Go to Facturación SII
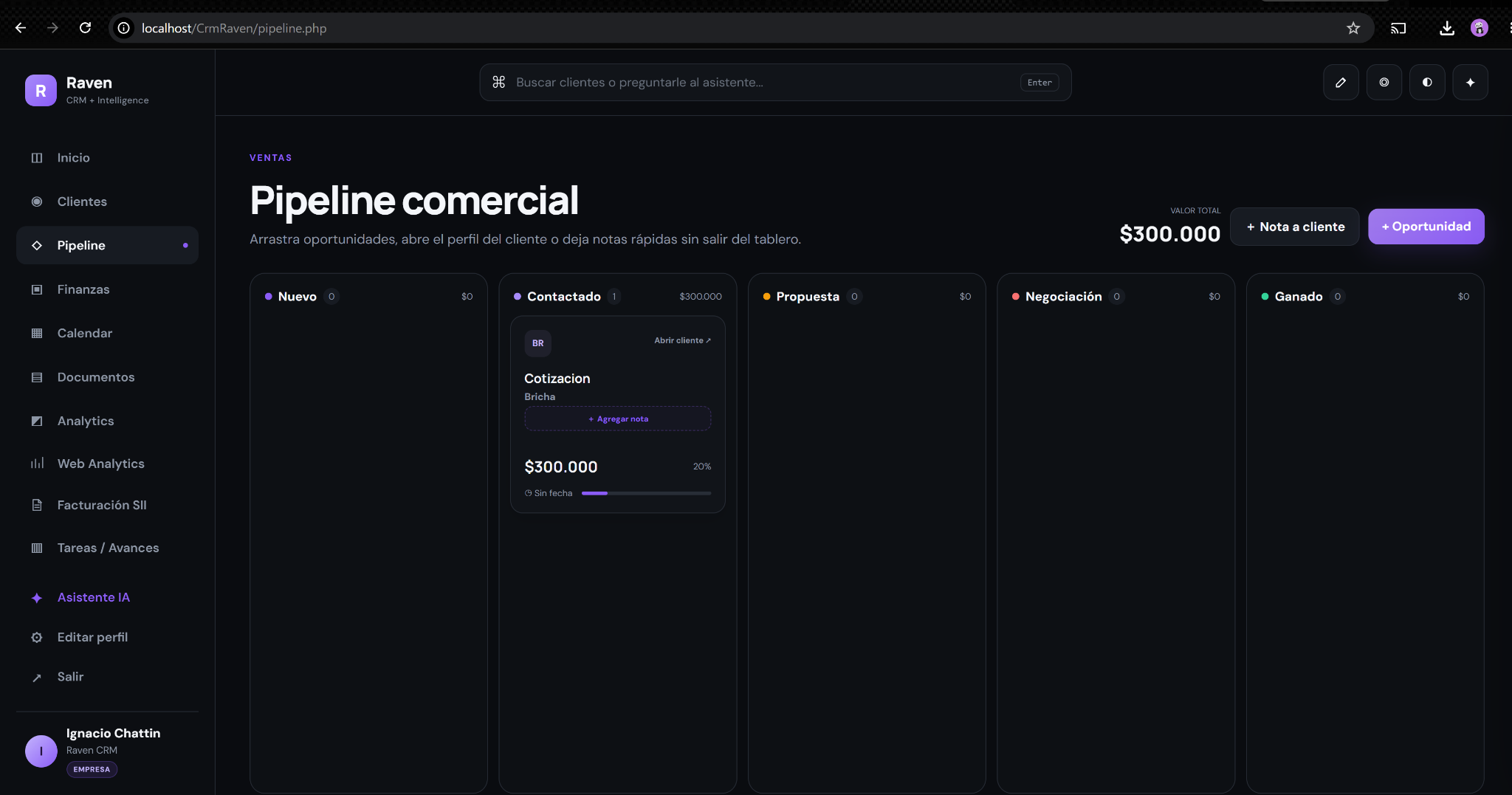1512x795 pixels. (107, 505)
